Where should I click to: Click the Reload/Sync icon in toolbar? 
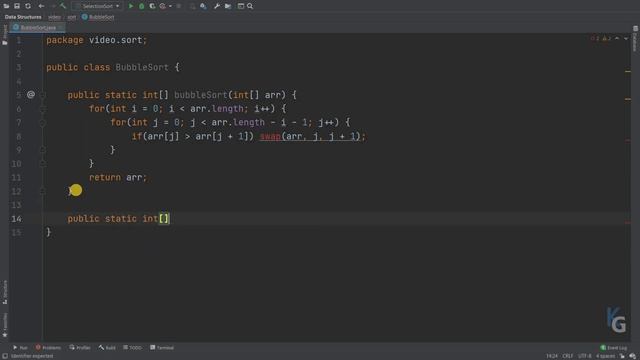pos(28,6)
